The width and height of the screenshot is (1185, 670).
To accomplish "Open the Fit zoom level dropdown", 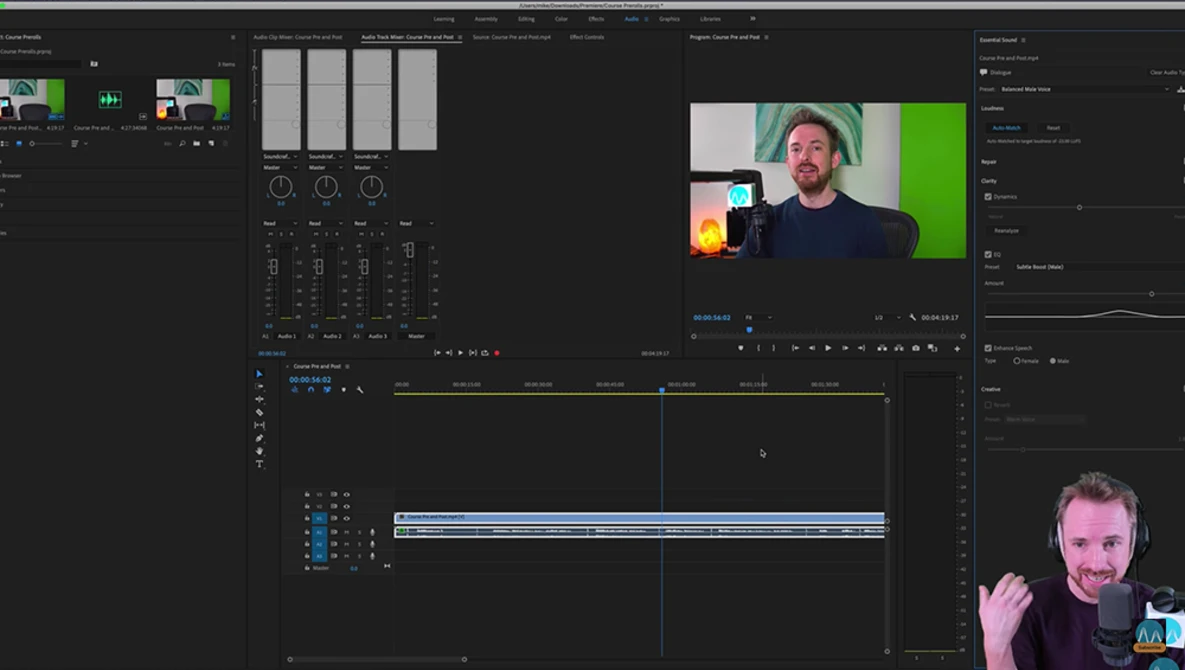I will pyautogui.click(x=757, y=317).
